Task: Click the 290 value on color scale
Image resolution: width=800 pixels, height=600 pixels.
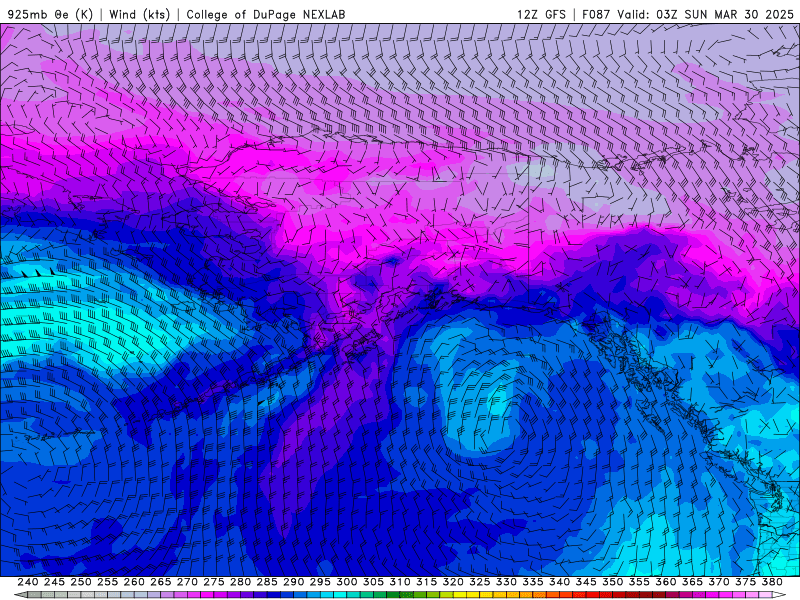Action: [293, 582]
